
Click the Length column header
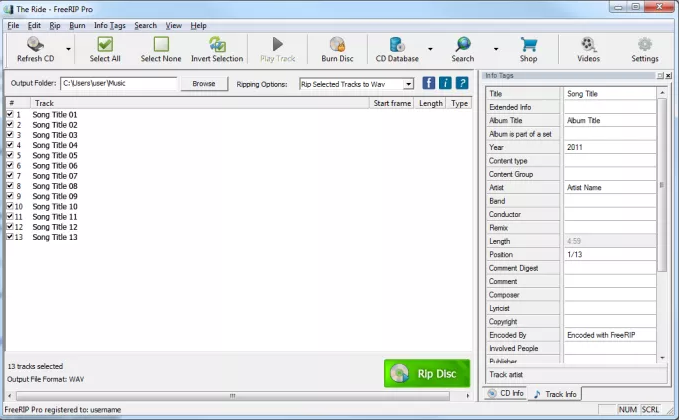430,103
